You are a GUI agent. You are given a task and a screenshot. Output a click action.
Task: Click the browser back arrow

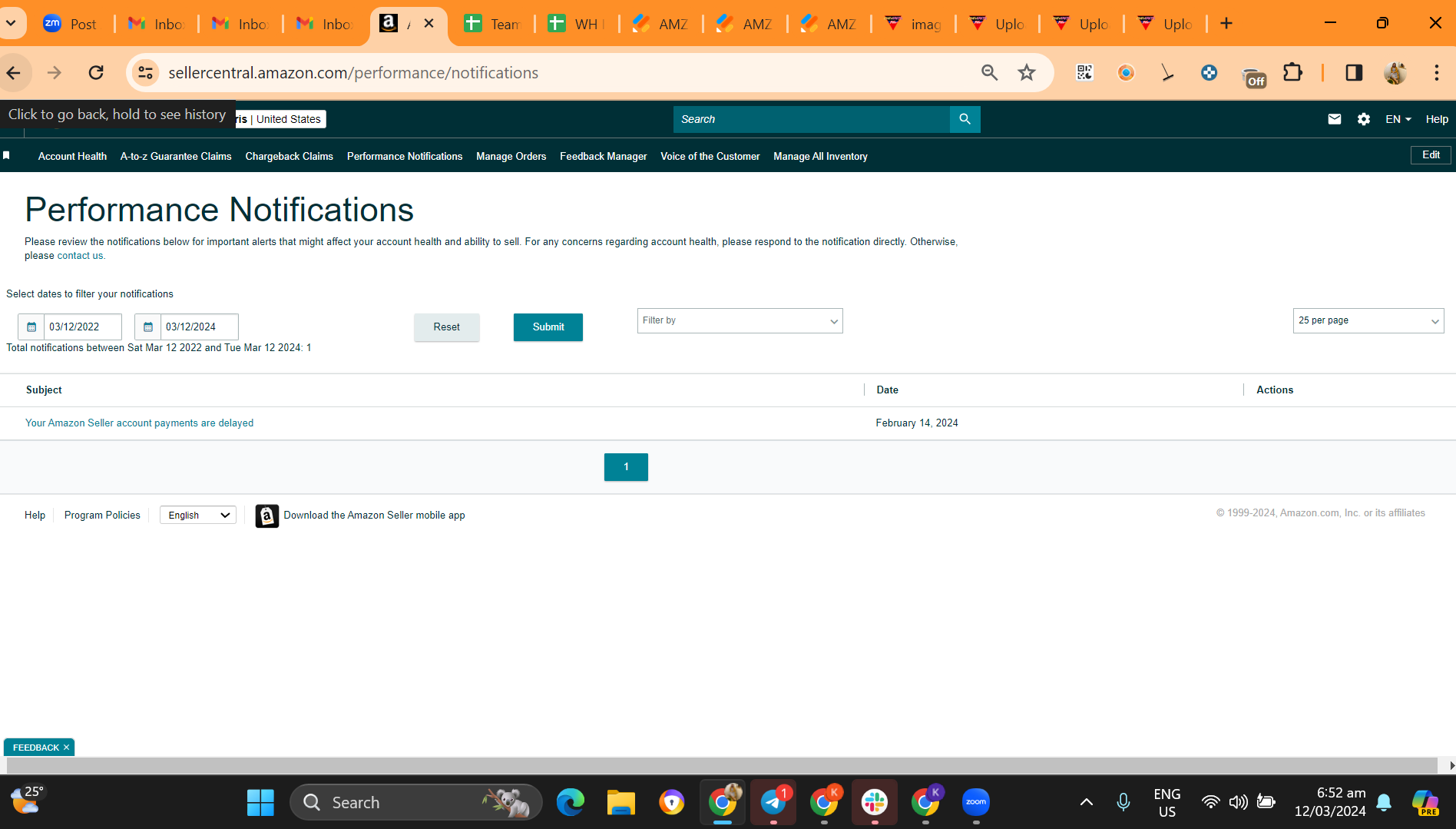click(x=14, y=73)
